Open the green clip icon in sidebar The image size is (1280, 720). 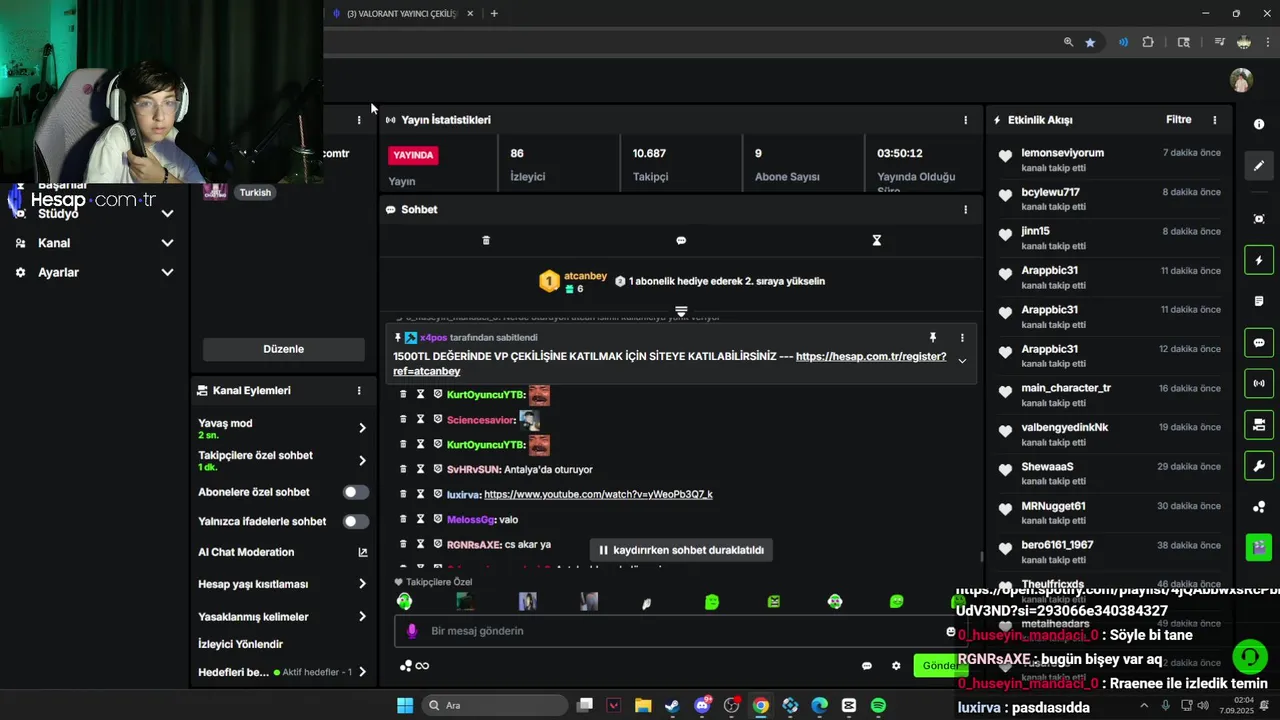(1259, 547)
